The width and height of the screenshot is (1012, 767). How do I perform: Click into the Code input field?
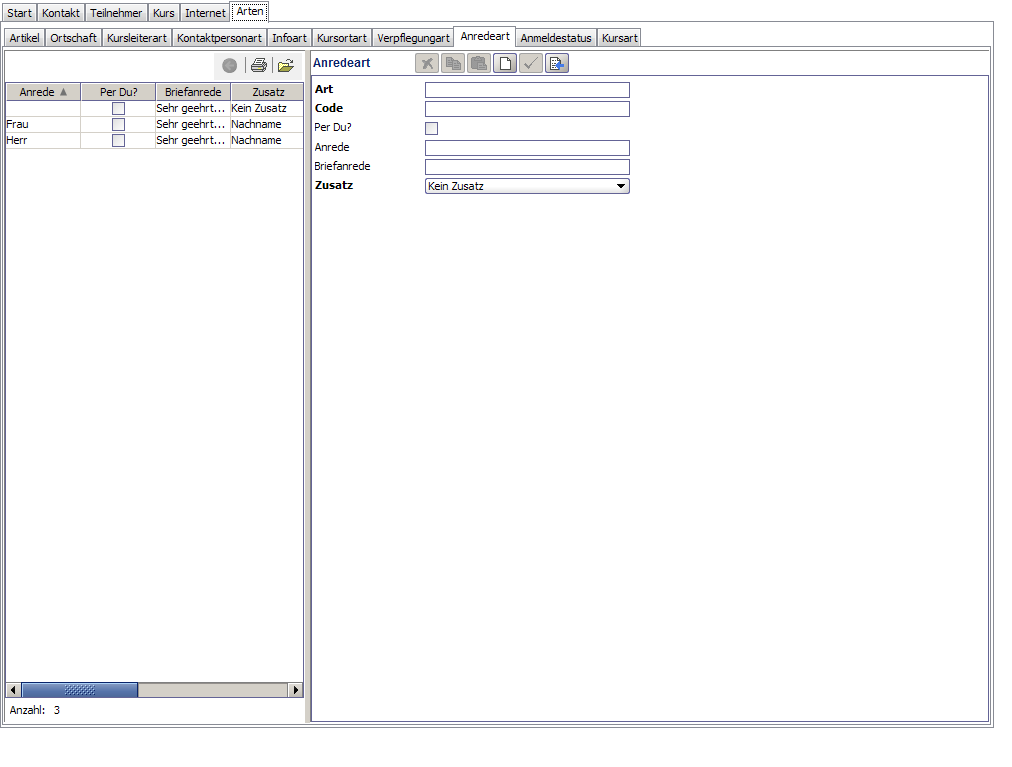pyautogui.click(x=527, y=108)
